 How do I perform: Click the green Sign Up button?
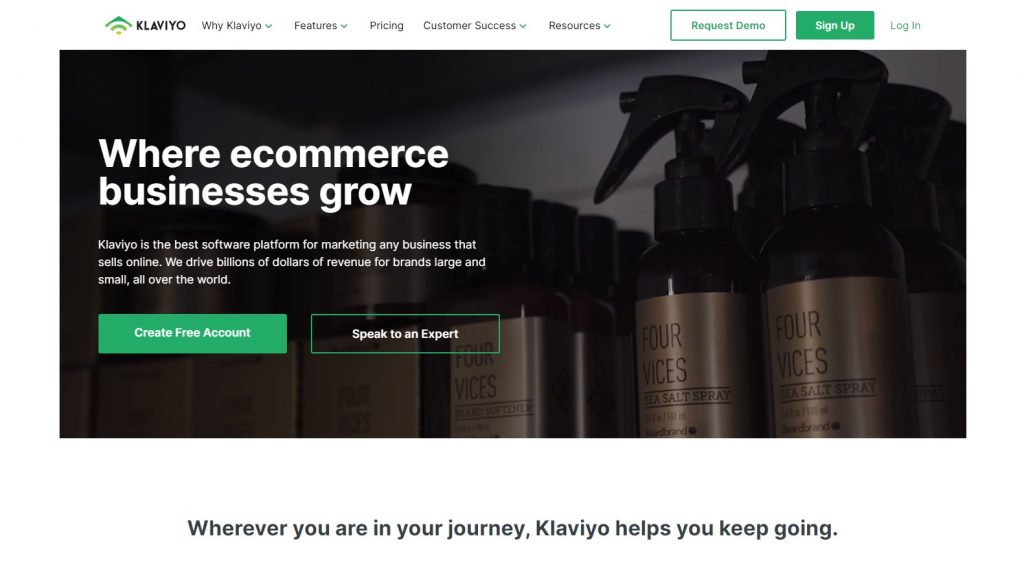click(x=835, y=25)
